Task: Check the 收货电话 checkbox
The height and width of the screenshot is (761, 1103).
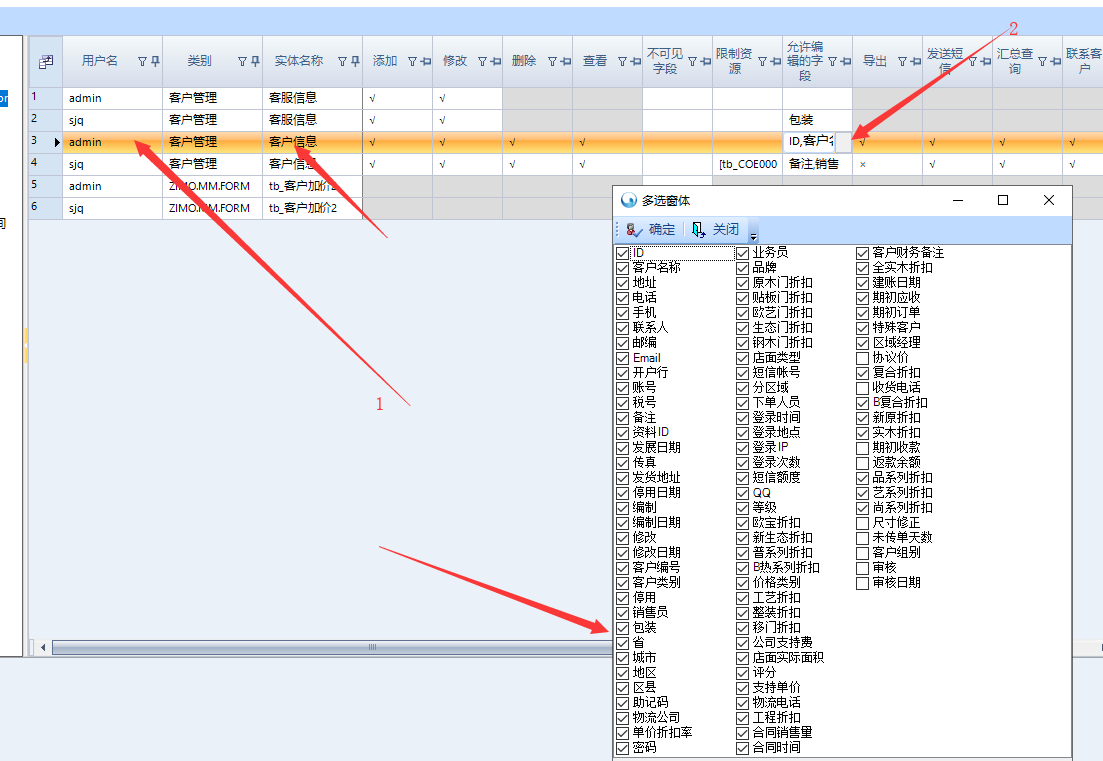Action: (x=863, y=388)
